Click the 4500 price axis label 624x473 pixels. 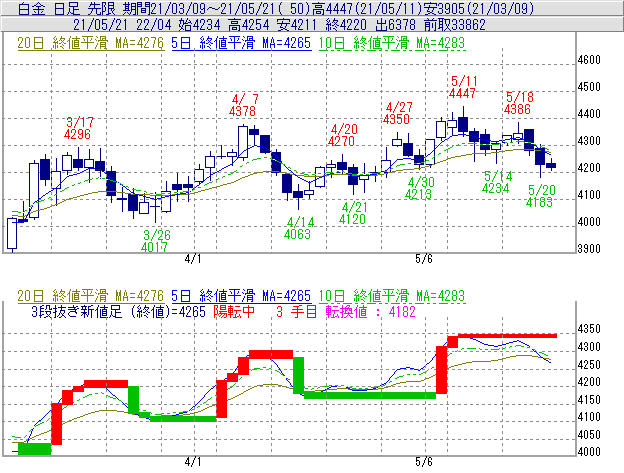click(x=589, y=87)
